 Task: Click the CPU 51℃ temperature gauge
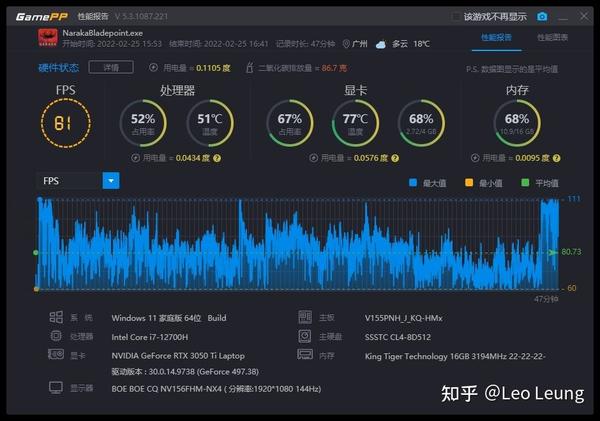(210, 123)
